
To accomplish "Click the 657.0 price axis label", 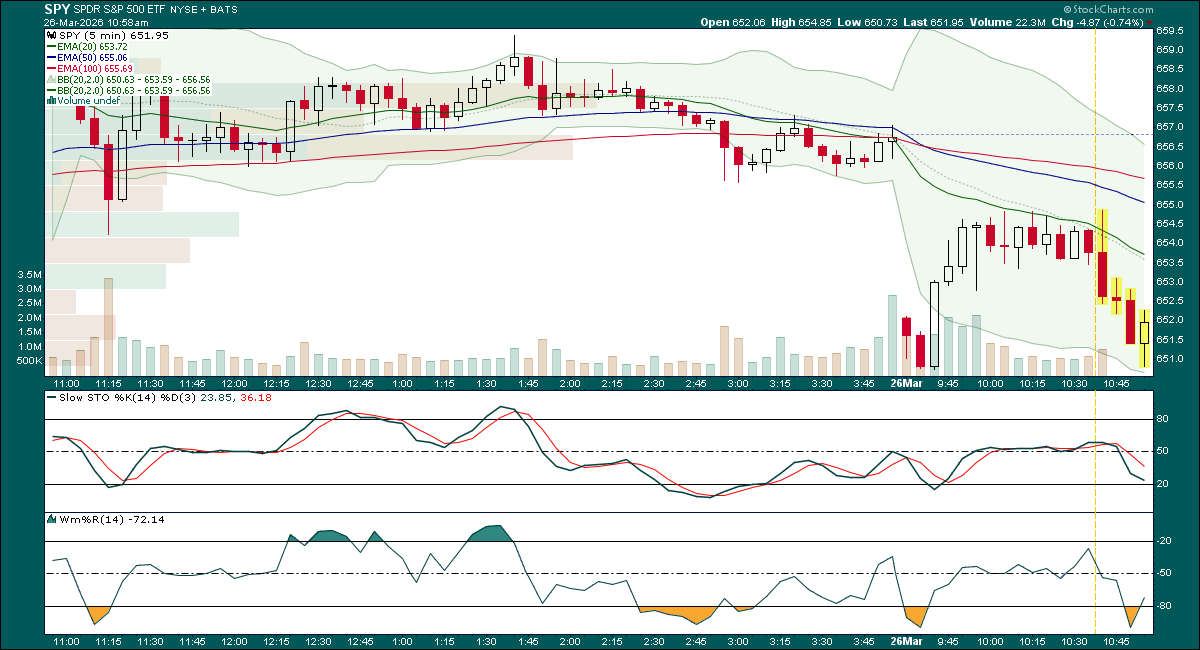I will pyautogui.click(x=1172, y=127).
